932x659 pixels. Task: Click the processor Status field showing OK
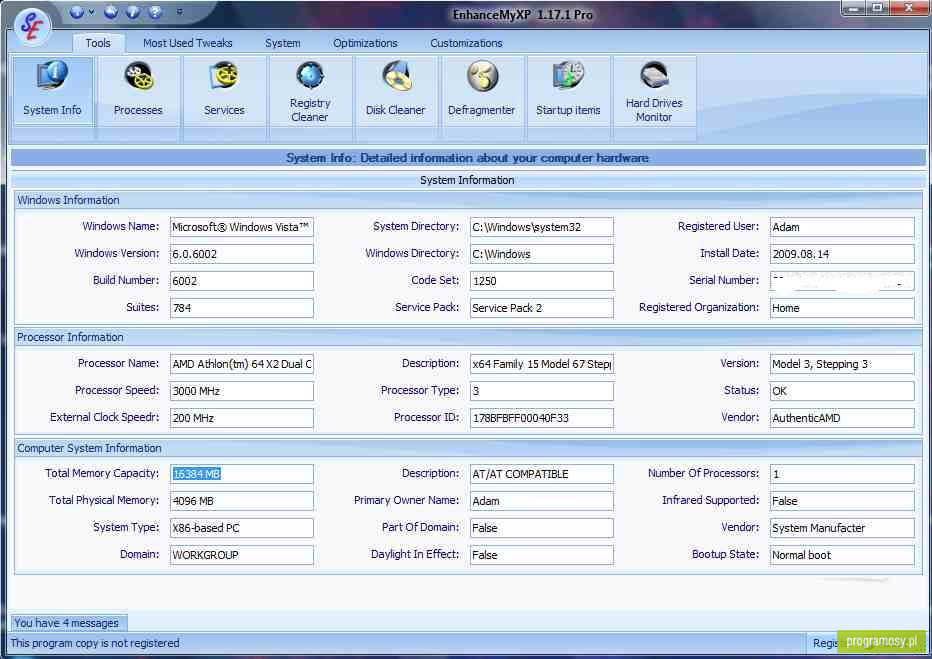842,391
